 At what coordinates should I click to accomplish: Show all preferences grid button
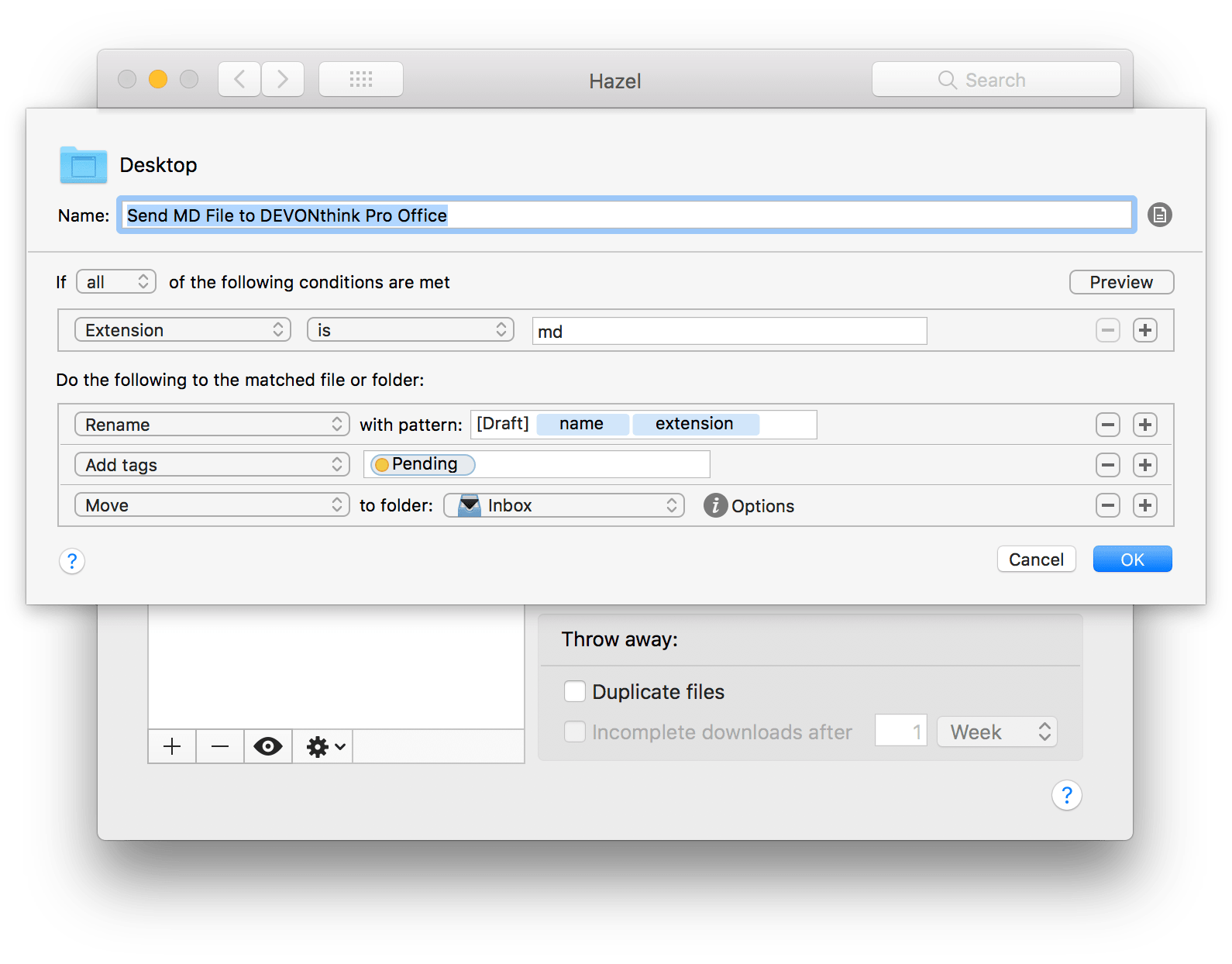click(x=360, y=79)
